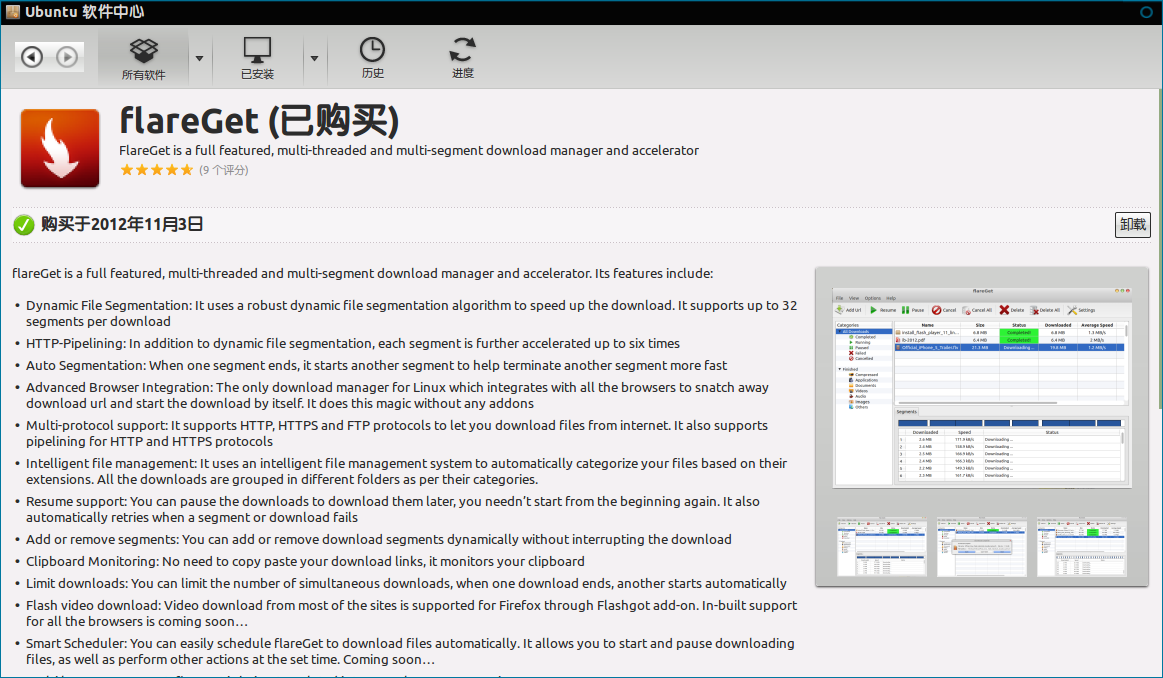The image size is (1163, 678).
Task: Click the 卸载 (Uninstall) button
Action: click(x=1133, y=225)
